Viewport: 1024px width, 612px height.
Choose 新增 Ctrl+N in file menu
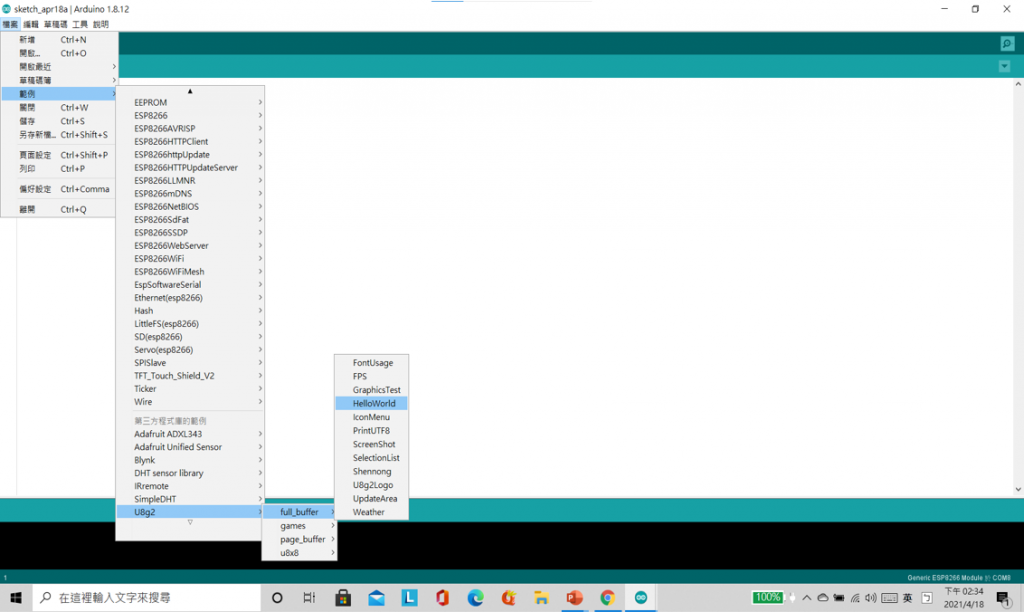point(59,40)
